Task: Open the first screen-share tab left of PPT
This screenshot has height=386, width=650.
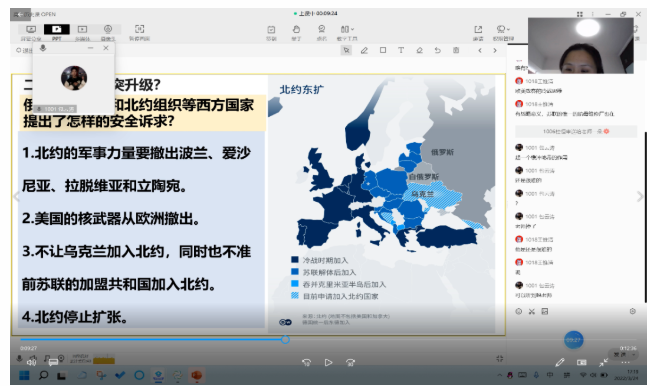Action: pos(31,32)
